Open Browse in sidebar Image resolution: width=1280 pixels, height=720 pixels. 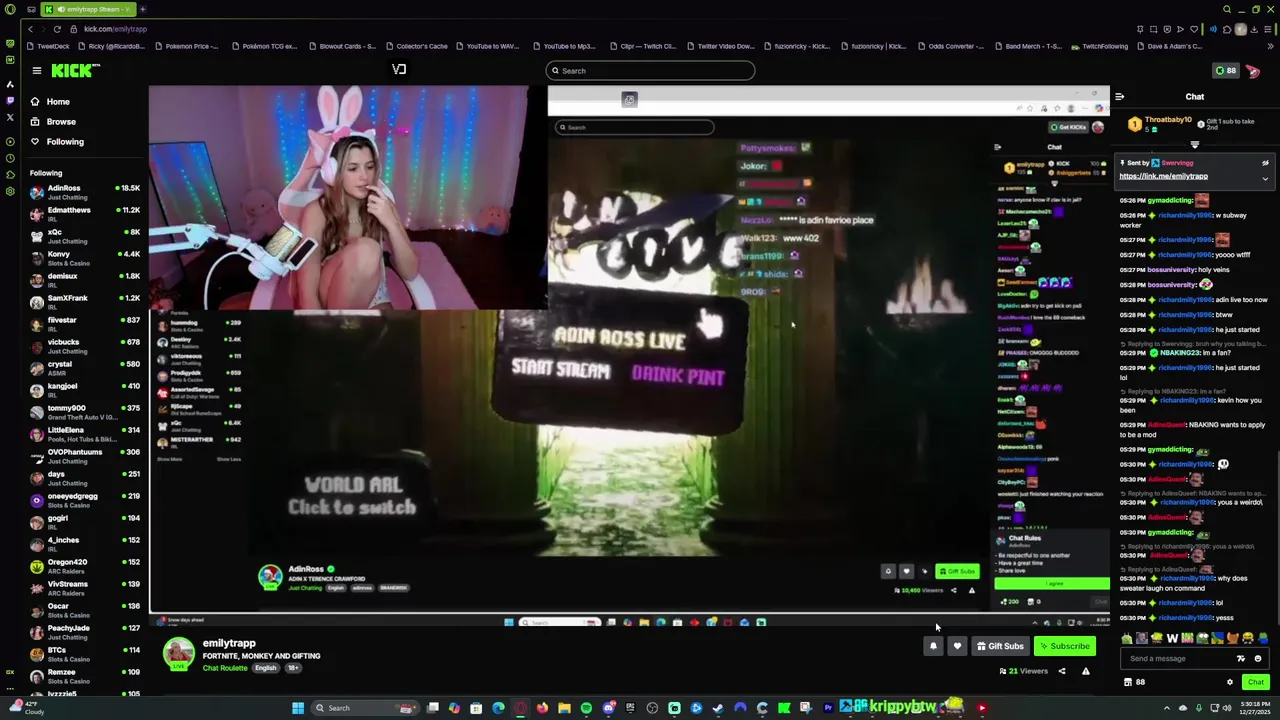[x=60, y=121]
